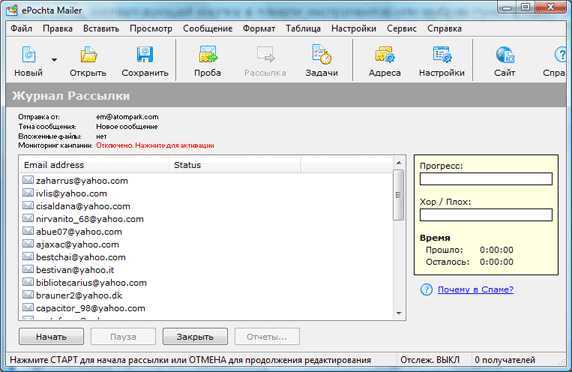This screenshot has height=372, width=572.
Task: Click the Пауза button
Action: (x=123, y=337)
